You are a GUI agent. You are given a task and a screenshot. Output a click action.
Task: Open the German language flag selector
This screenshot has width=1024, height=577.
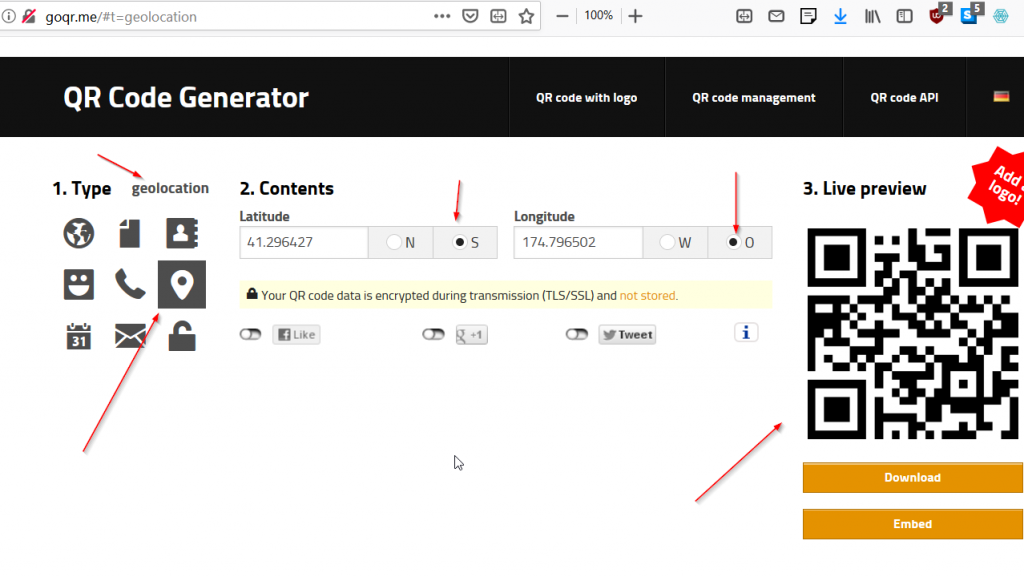coord(1001,97)
